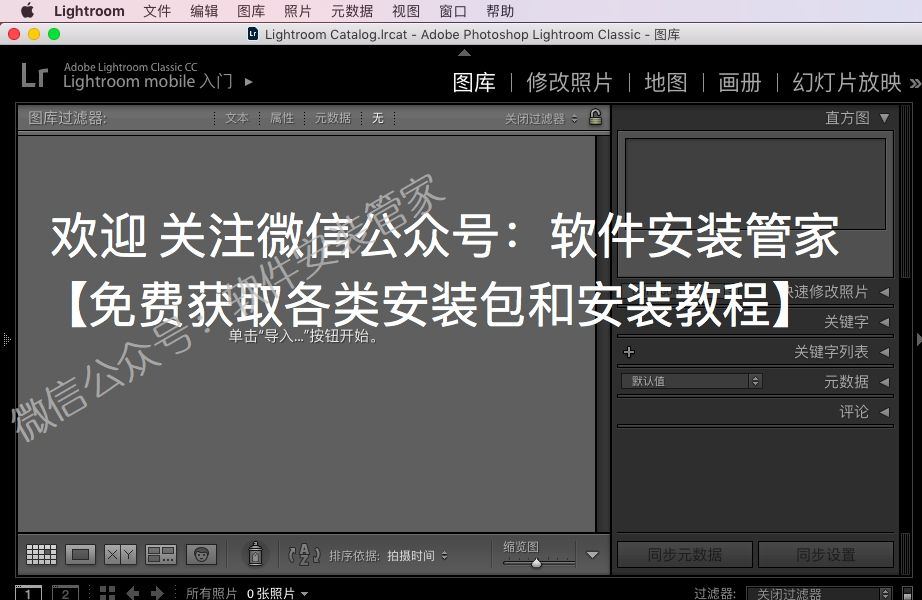Open 视图 menu
Screen dimensions: 922x600
tap(406, 11)
